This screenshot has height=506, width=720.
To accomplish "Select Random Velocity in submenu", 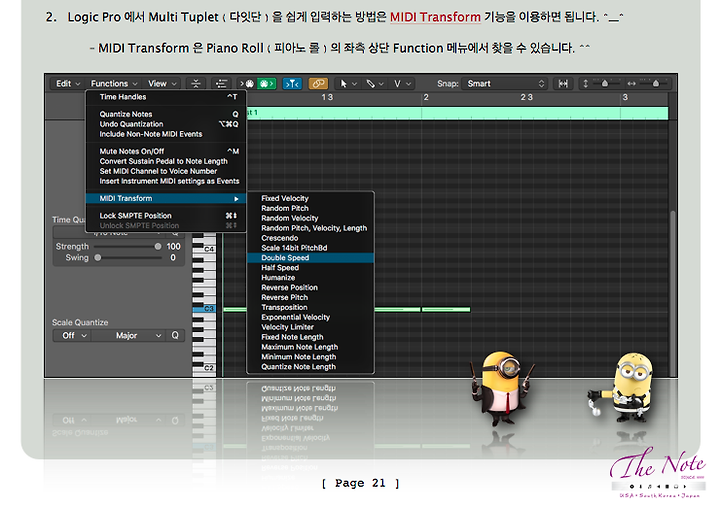I will (310, 218).
